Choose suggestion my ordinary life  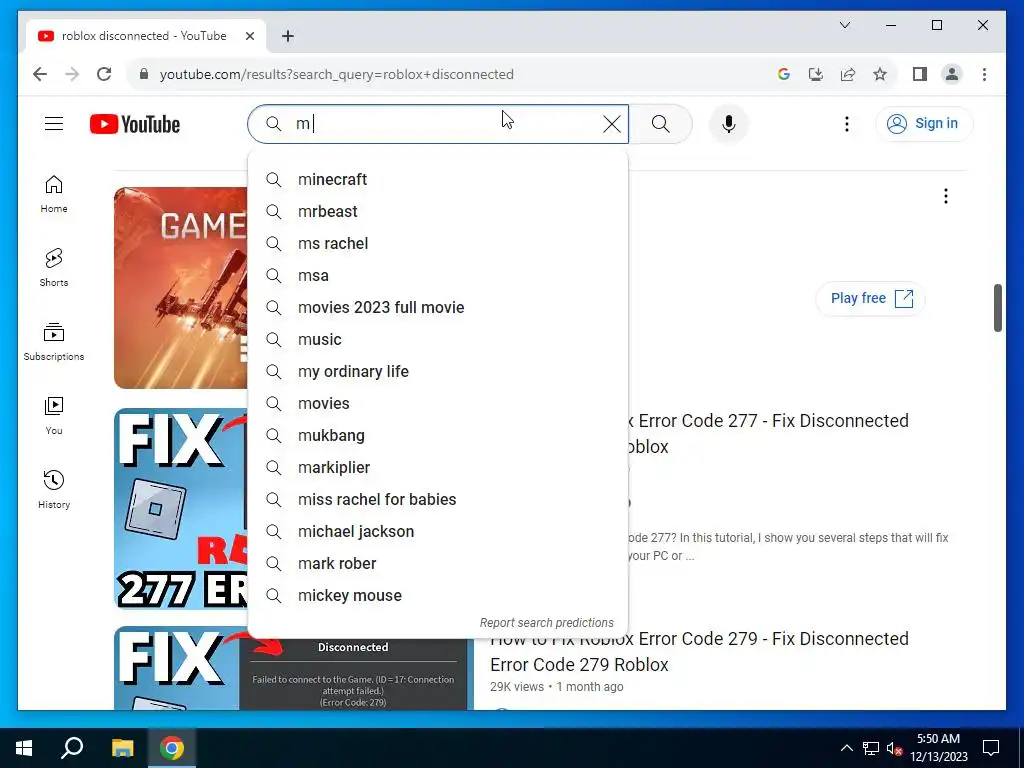pos(438,372)
